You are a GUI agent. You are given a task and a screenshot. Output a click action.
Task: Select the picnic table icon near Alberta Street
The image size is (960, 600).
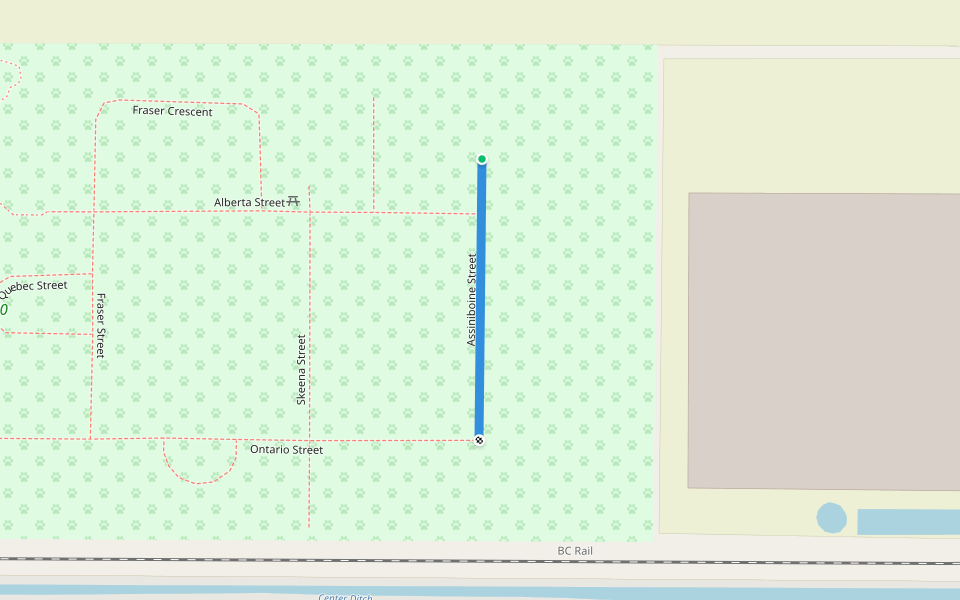tap(293, 201)
